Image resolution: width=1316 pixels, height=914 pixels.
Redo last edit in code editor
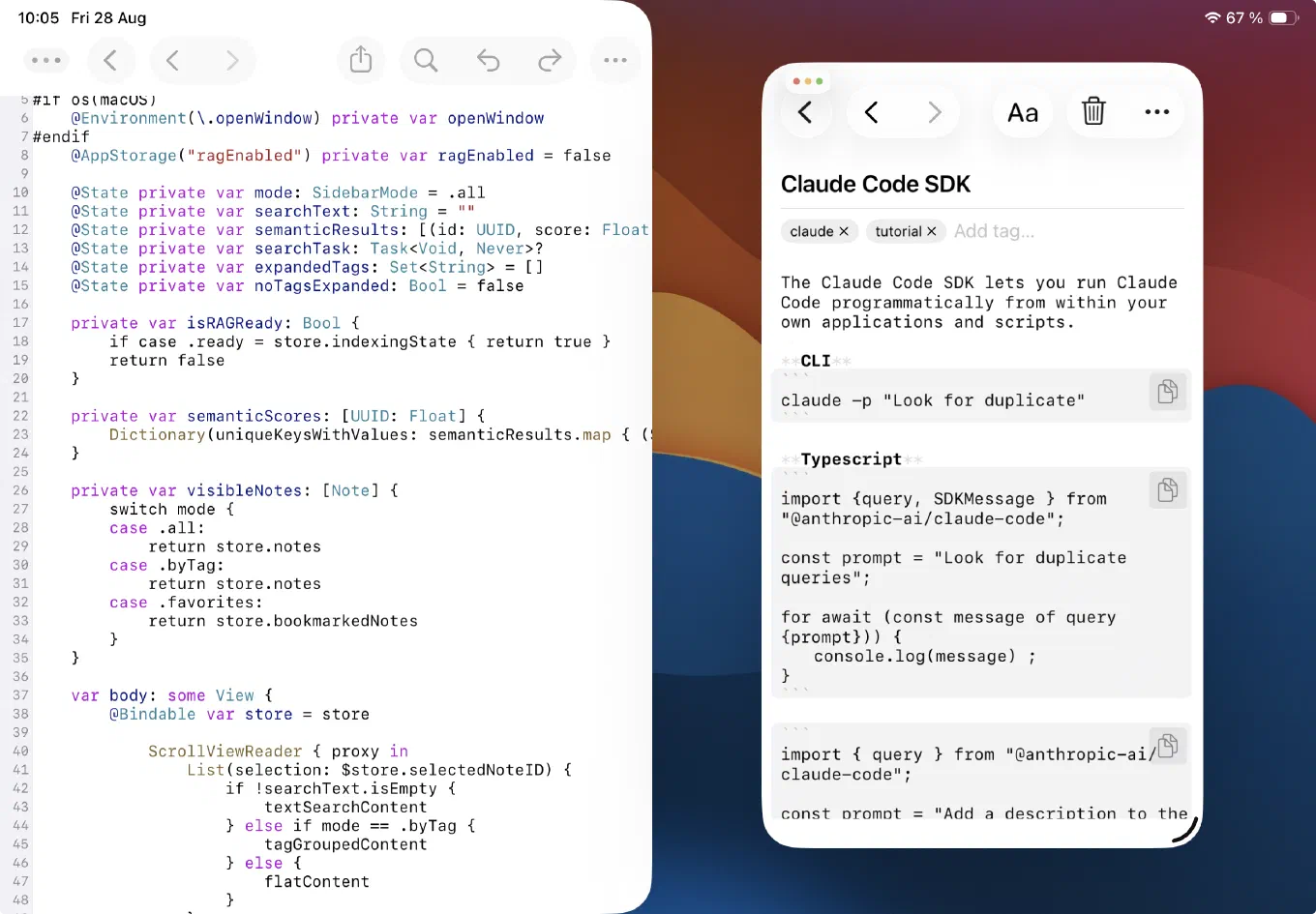(x=550, y=60)
